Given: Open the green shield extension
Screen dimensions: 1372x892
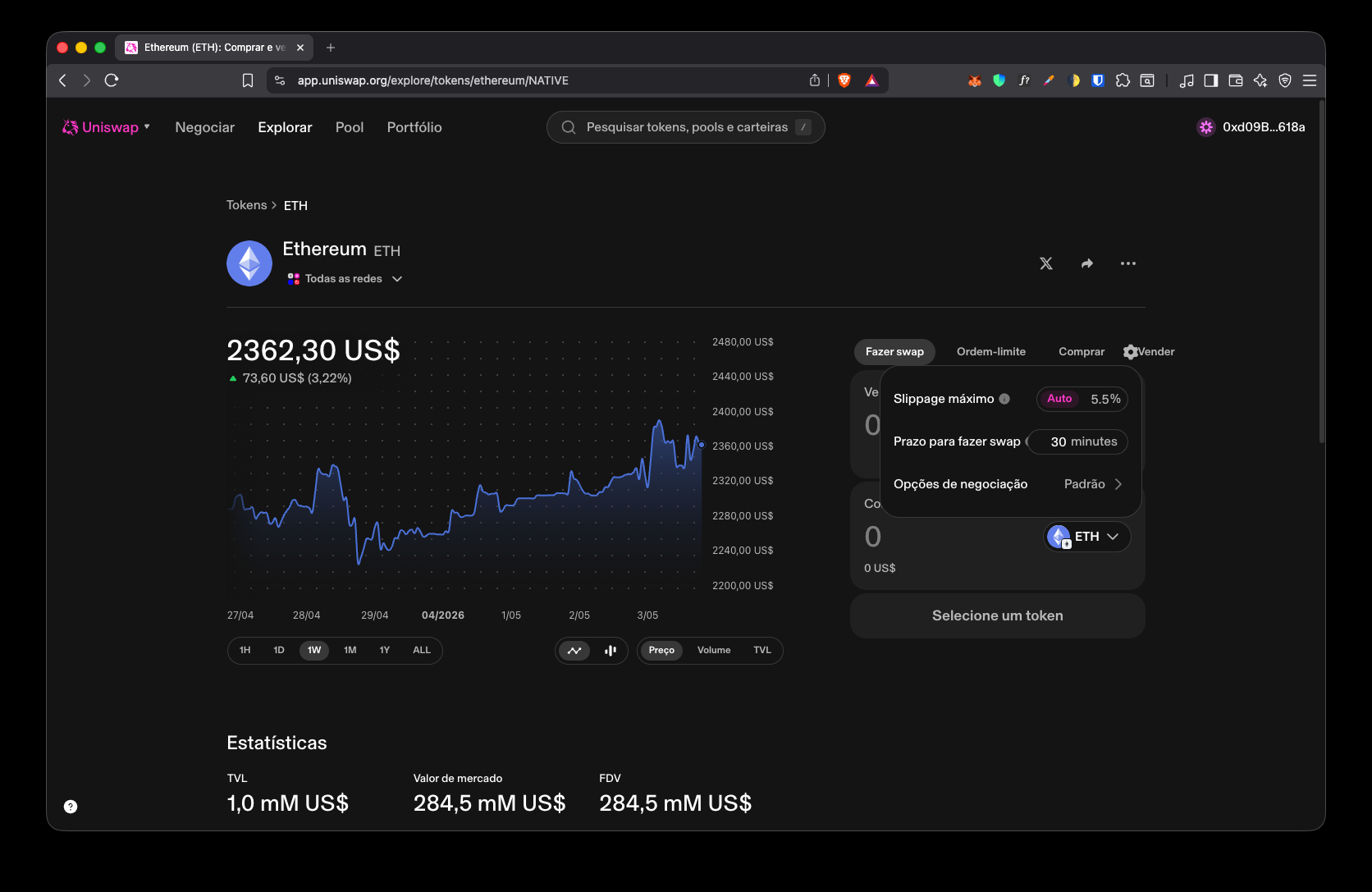Looking at the screenshot, I should point(999,80).
